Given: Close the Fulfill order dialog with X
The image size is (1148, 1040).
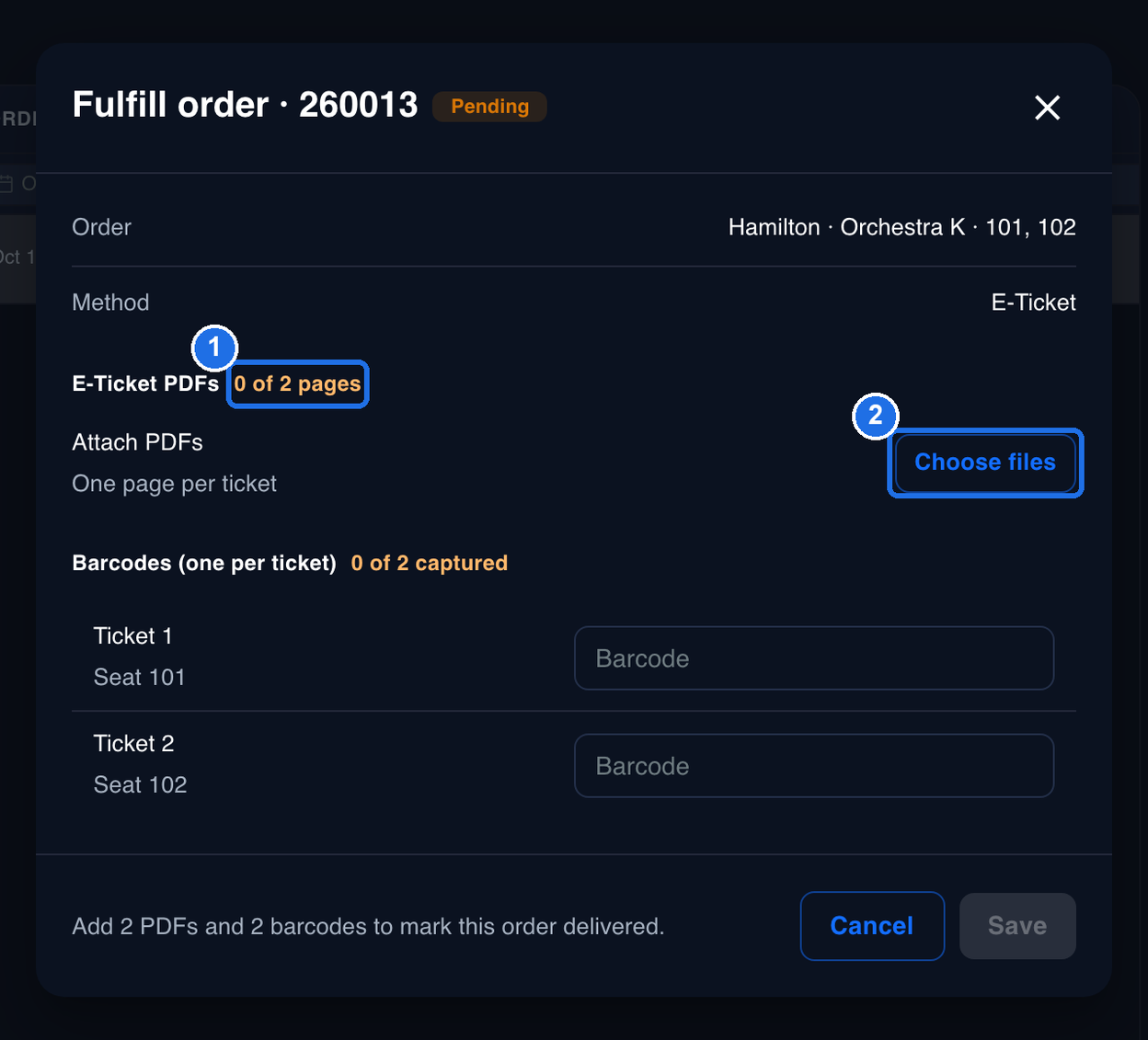Looking at the screenshot, I should (x=1047, y=108).
